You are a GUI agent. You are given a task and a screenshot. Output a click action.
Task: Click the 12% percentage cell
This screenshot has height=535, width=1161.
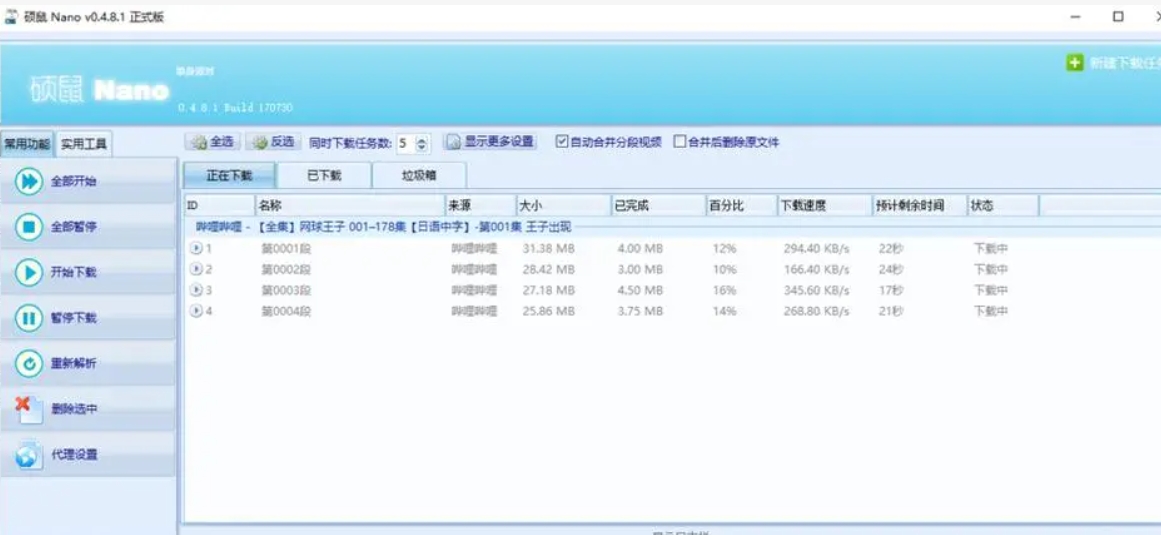click(x=724, y=249)
